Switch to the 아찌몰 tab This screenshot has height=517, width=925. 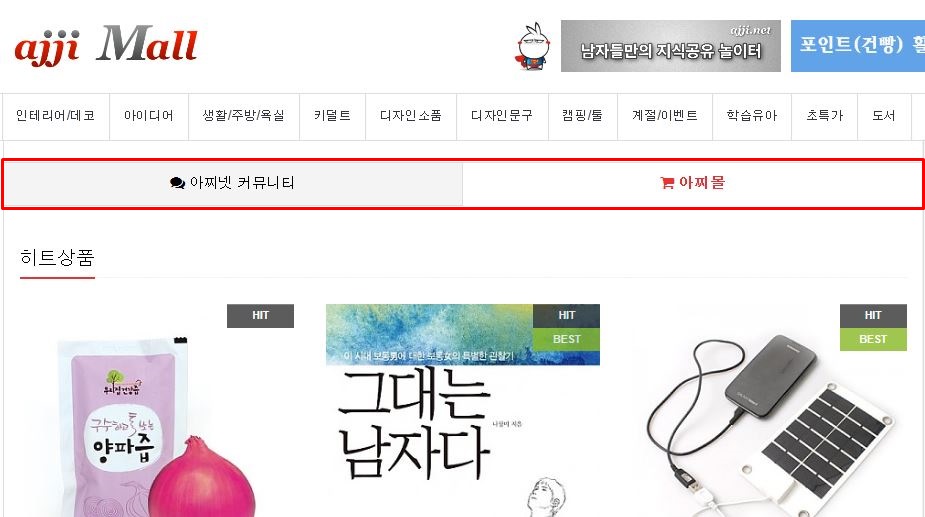[693, 184]
